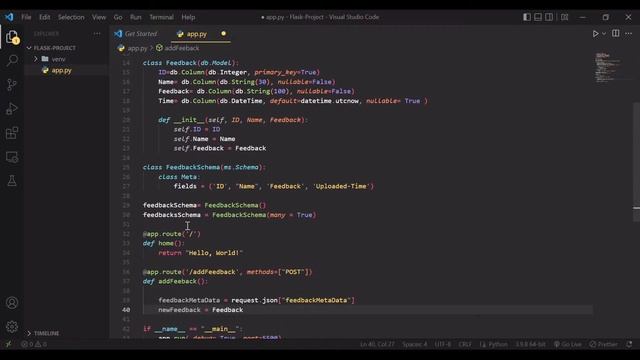Viewport: 640px width, 360px height.
Task: Switch to the Get Started tab
Action: click(x=140, y=34)
